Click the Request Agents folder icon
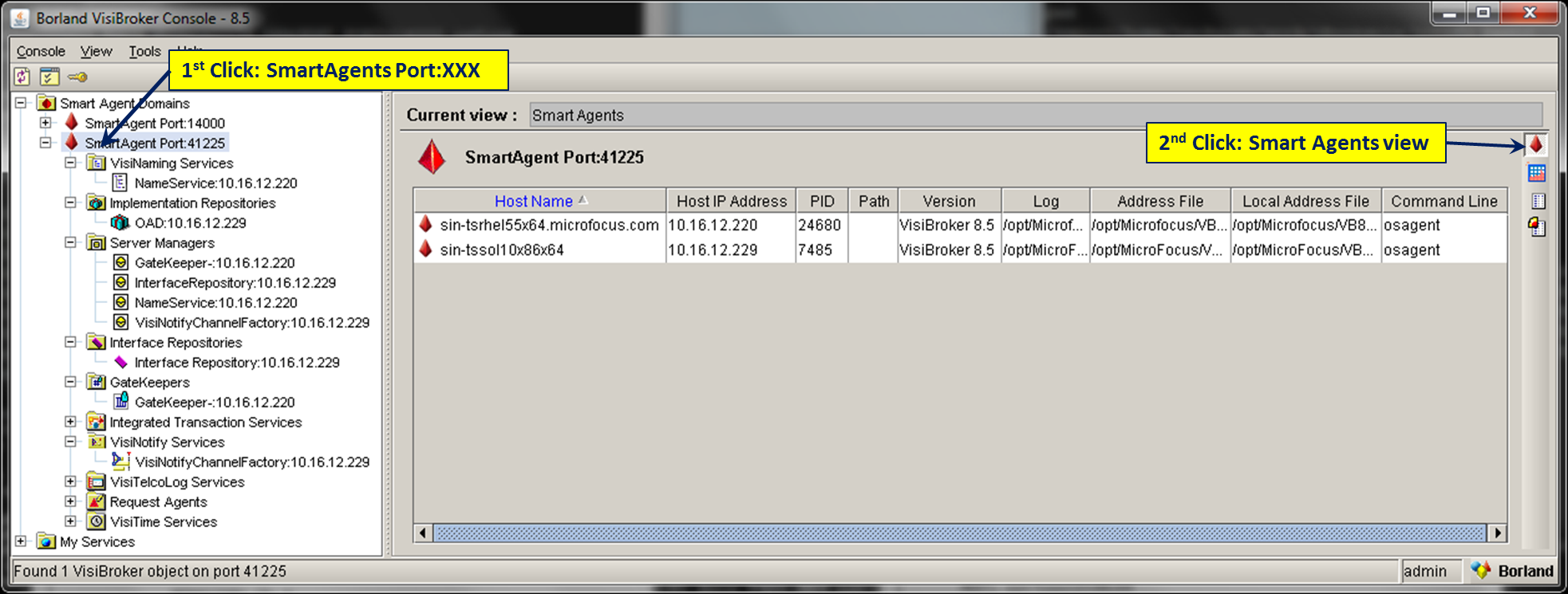 click(97, 502)
